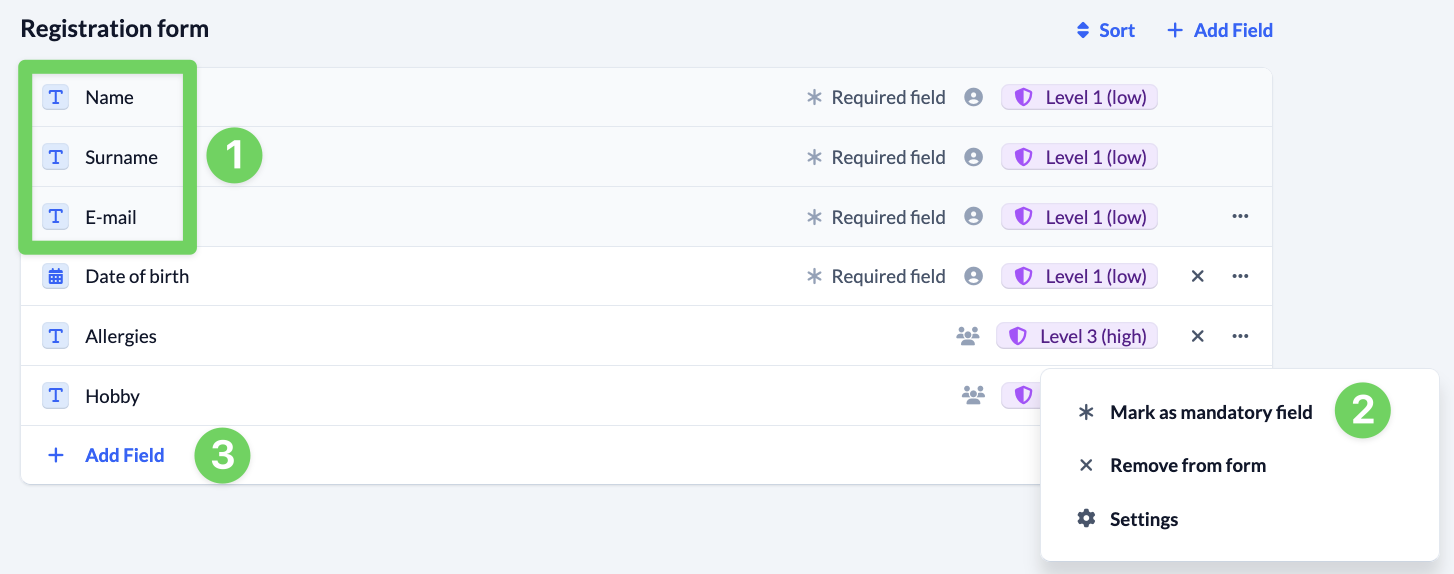
Task: Select Mark as mandatory field option
Action: (x=1210, y=412)
